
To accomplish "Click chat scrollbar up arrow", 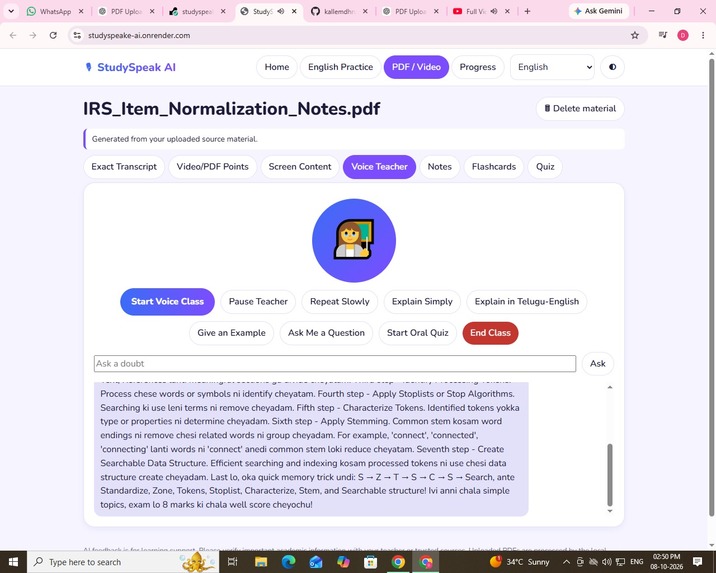I will (610, 387).
